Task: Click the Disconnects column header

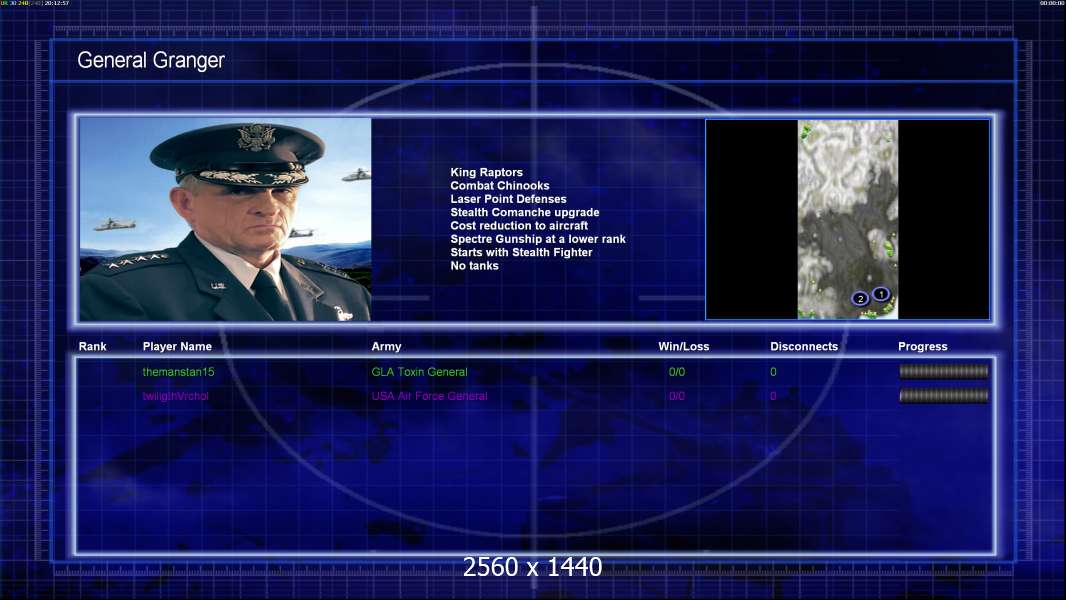Action: pos(804,347)
